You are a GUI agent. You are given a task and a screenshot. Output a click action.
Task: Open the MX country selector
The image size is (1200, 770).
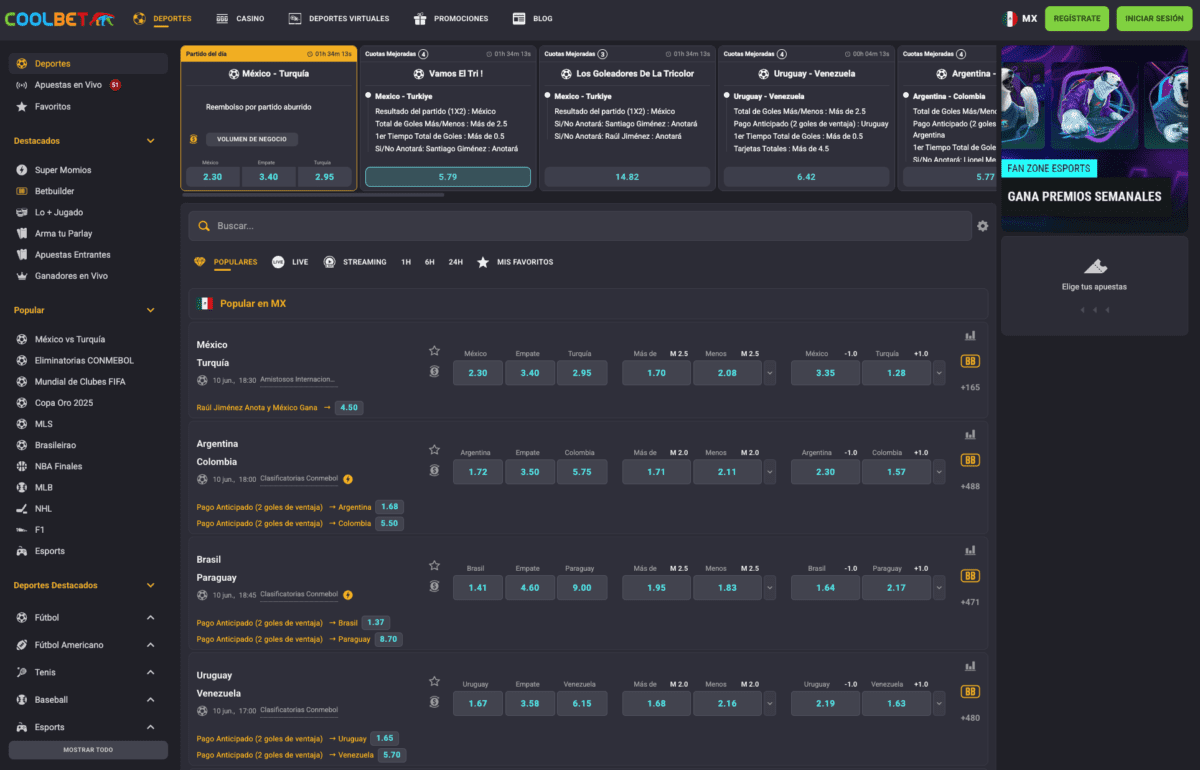[1021, 18]
